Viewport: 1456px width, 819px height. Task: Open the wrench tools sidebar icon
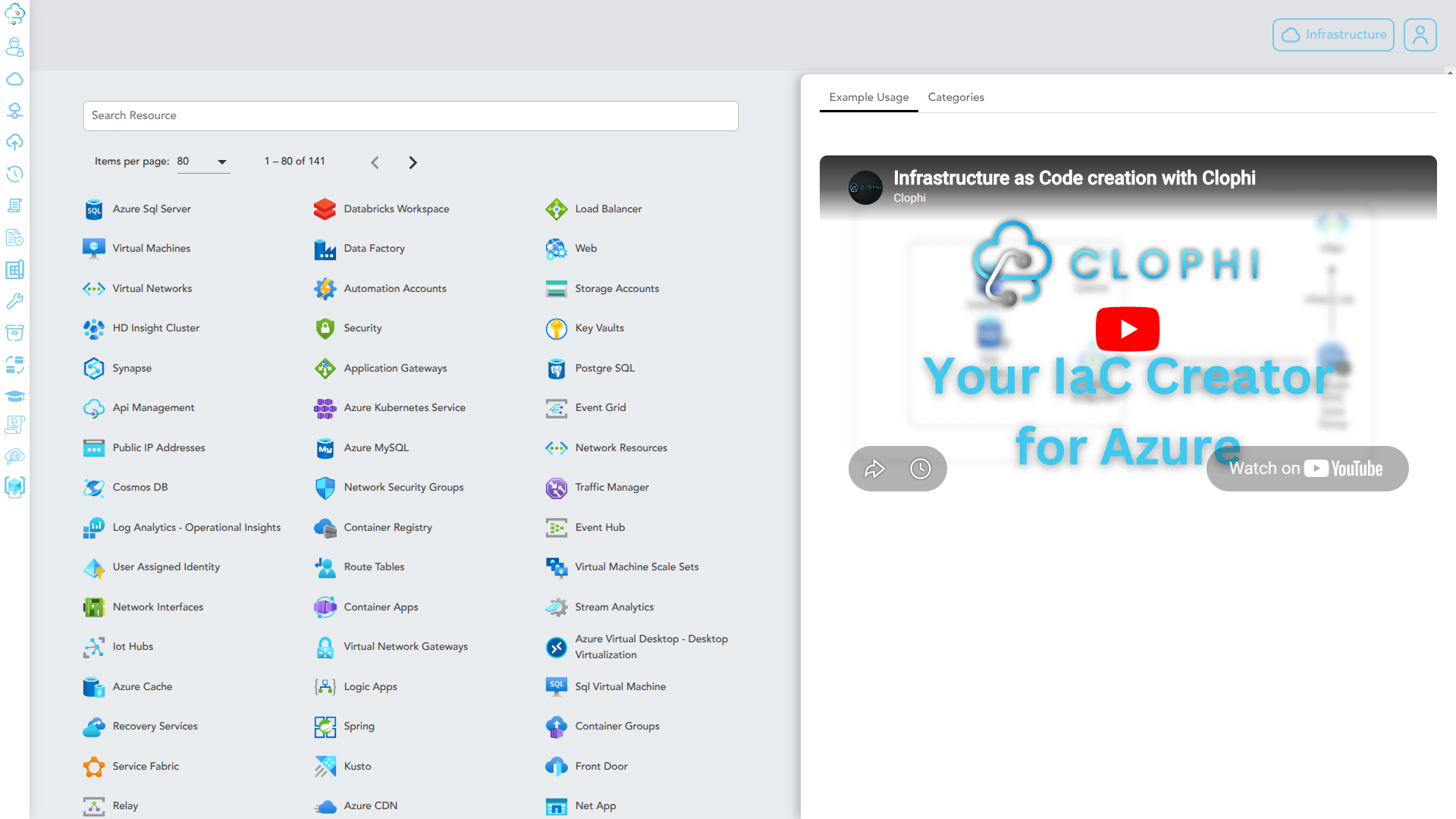(x=14, y=301)
